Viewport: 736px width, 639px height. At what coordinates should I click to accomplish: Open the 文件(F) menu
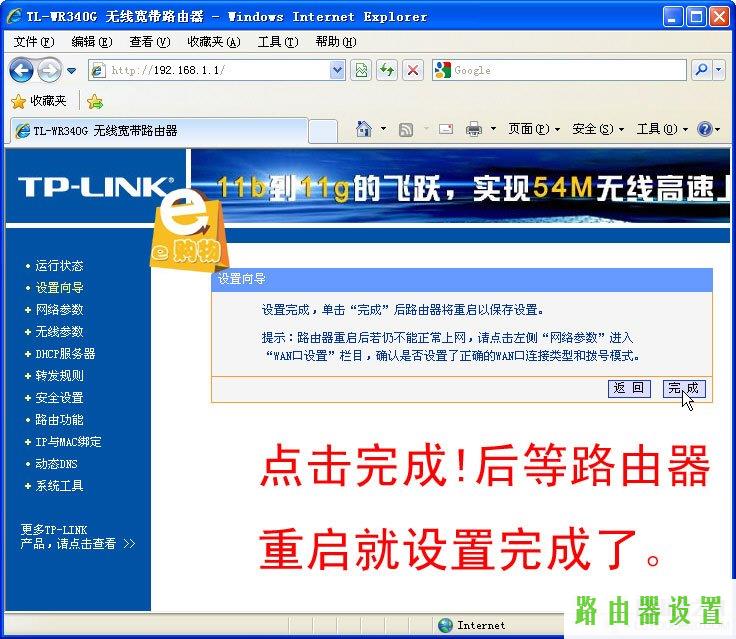[34, 42]
